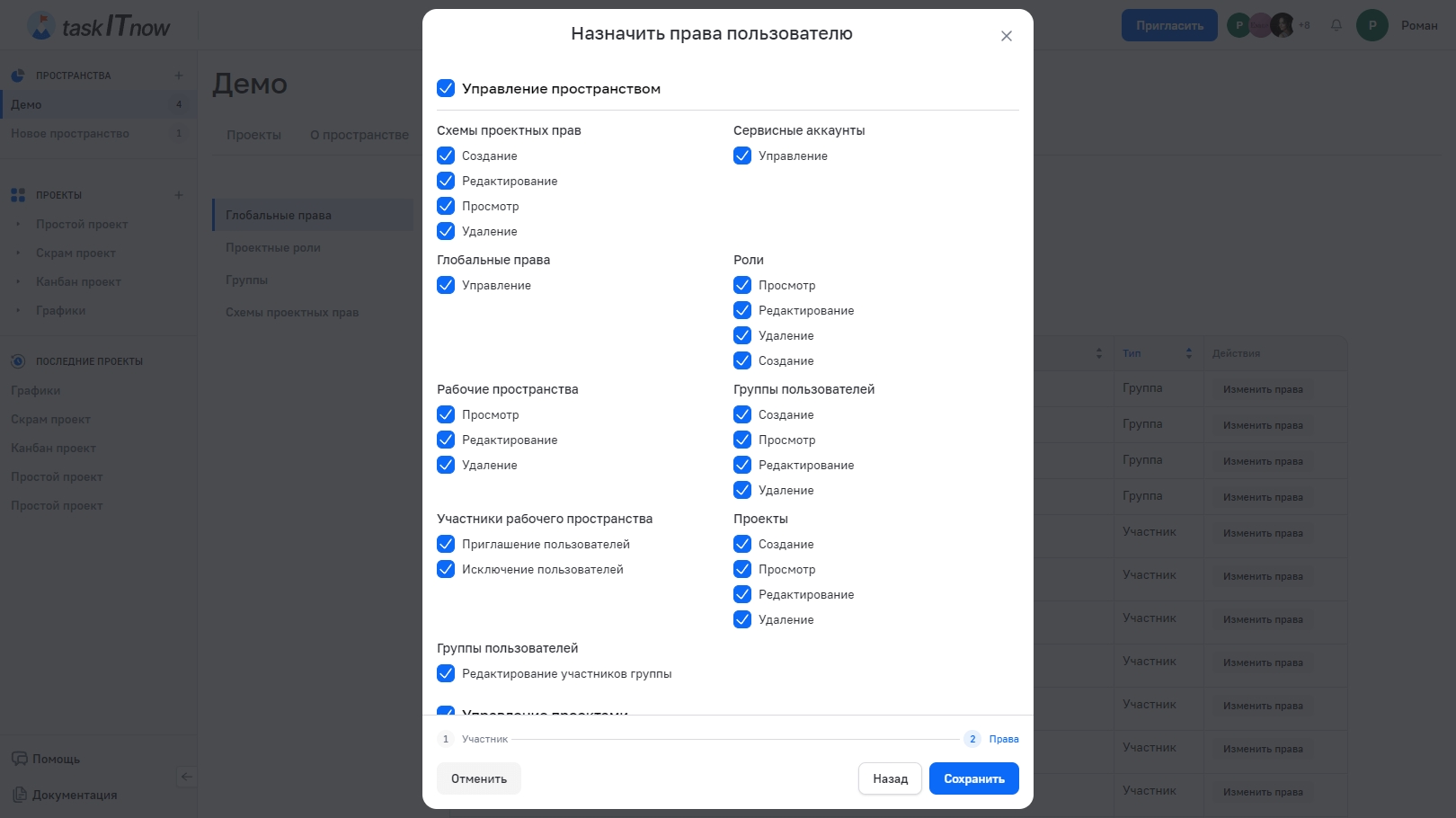Disable Редактирование участников группы checkbox
Viewport: 1456px width, 818px height.
click(446, 673)
